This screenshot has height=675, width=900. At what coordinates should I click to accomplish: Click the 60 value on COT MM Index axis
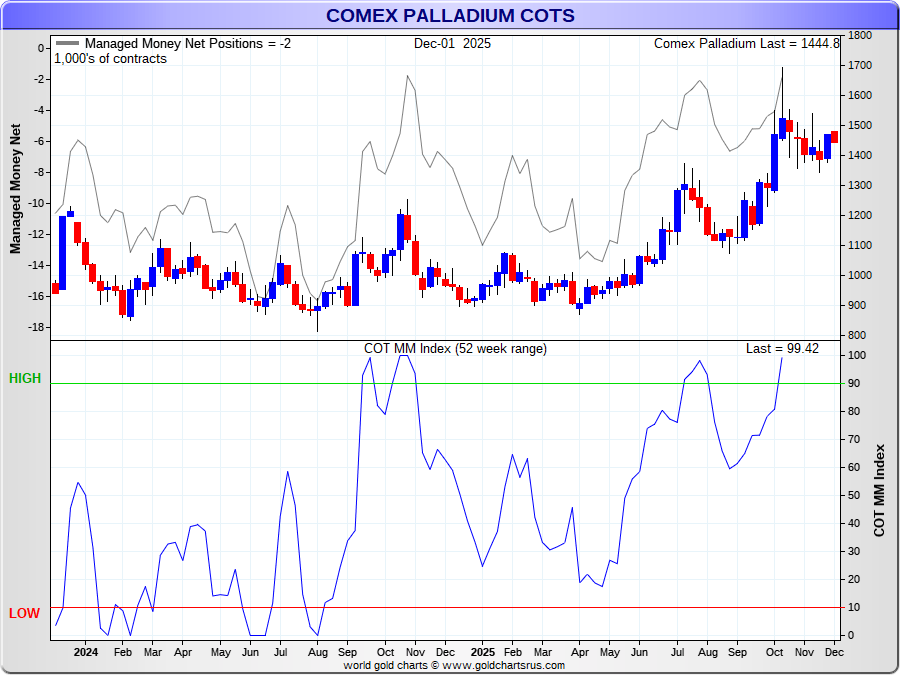[x=854, y=467]
